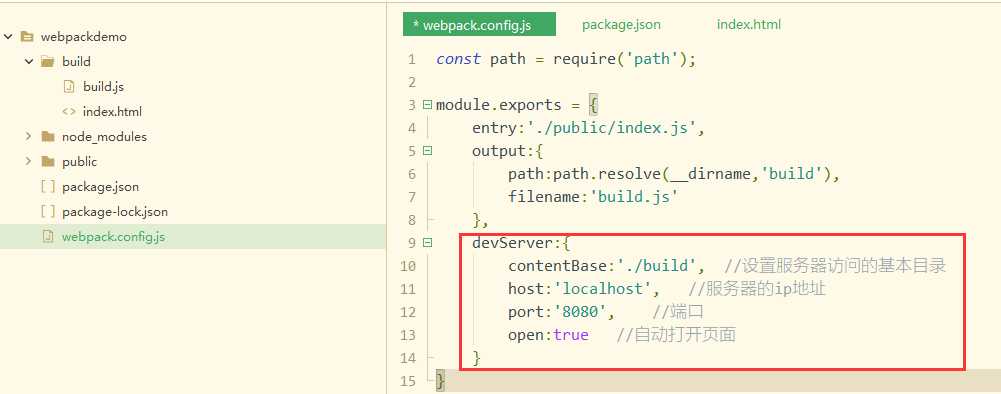Fold the output block at line 5
The width and height of the screenshot is (1001, 394).
click(x=427, y=151)
